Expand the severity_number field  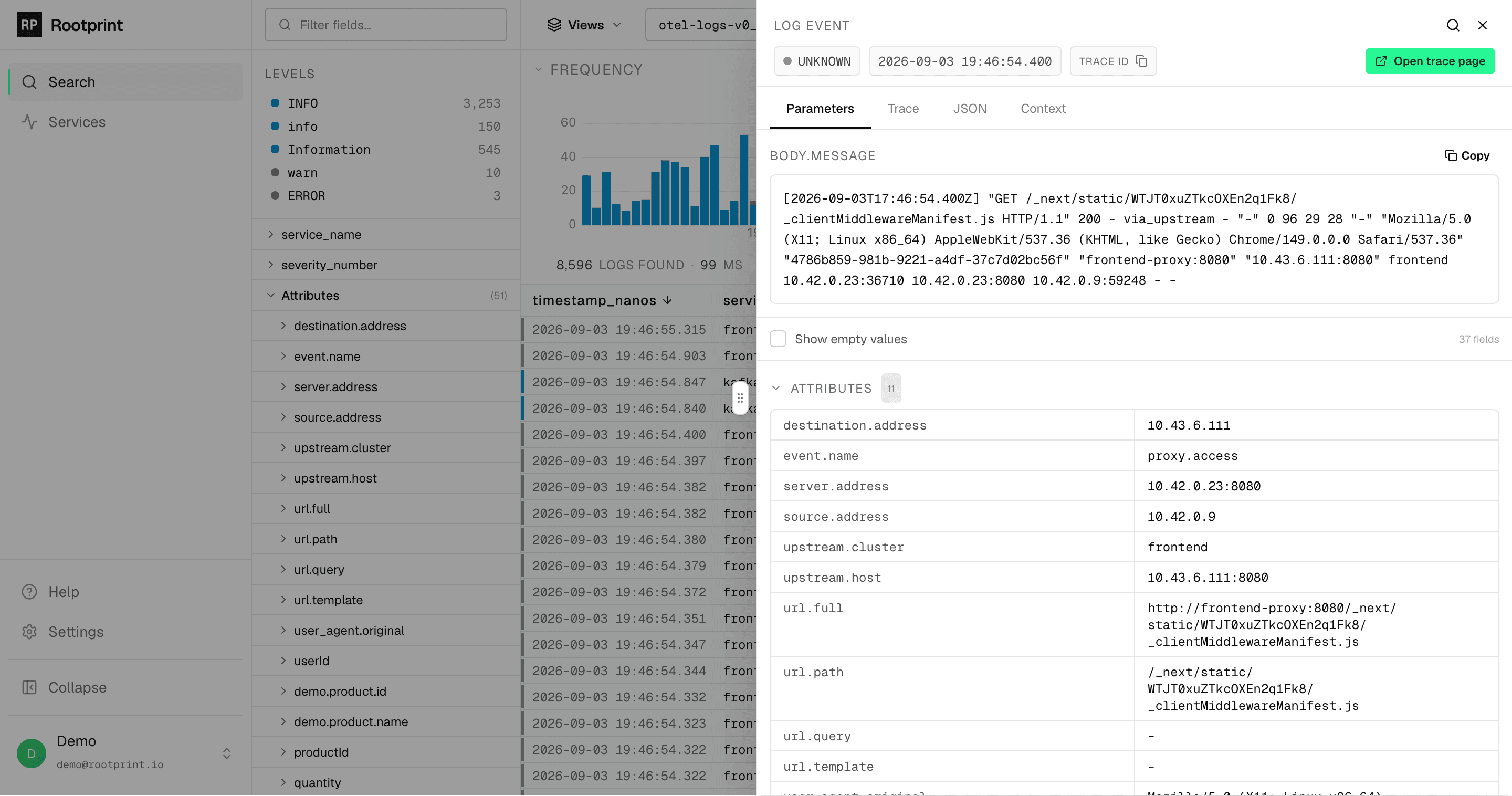386,265
